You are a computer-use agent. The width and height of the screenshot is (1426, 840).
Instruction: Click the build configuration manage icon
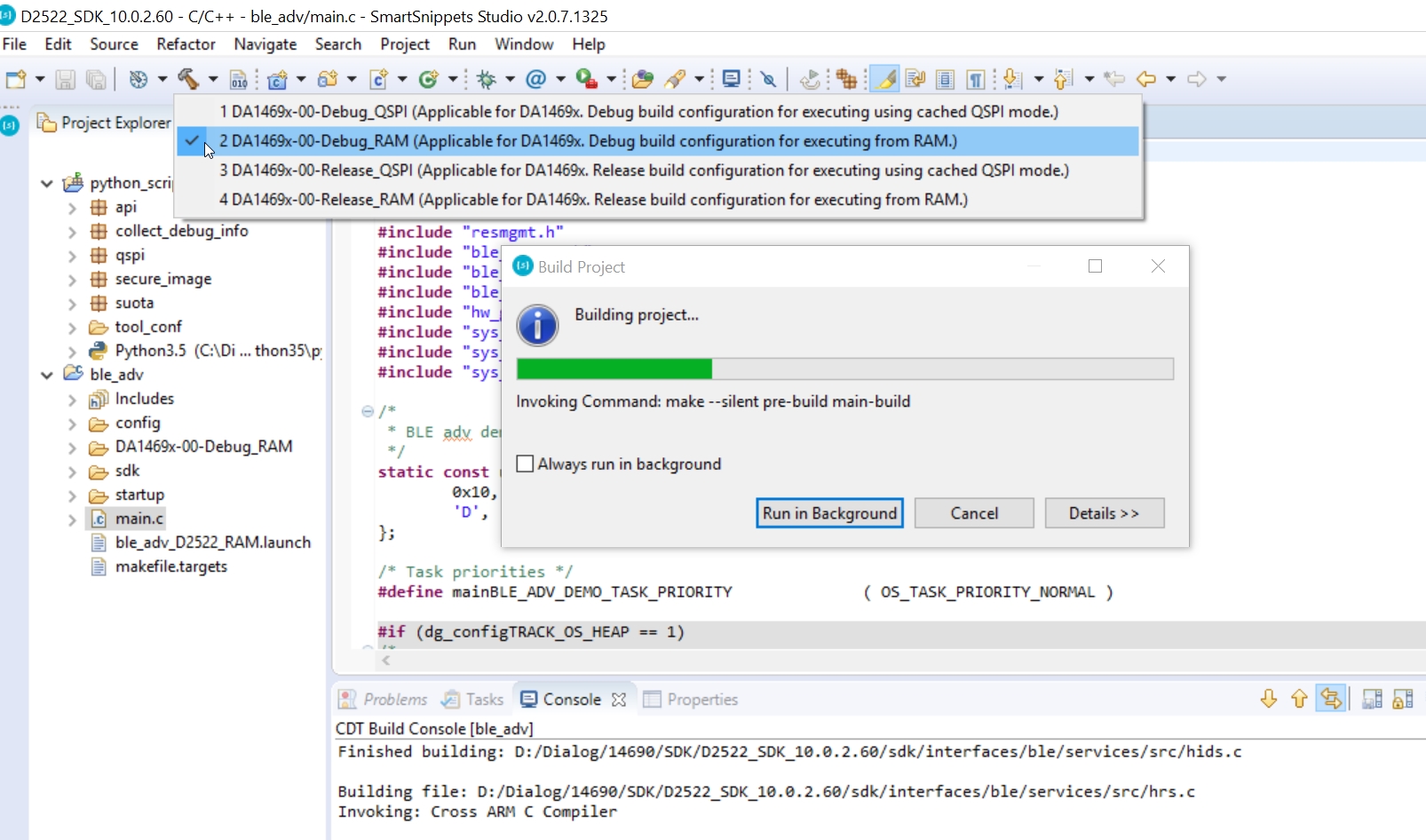(x=139, y=79)
